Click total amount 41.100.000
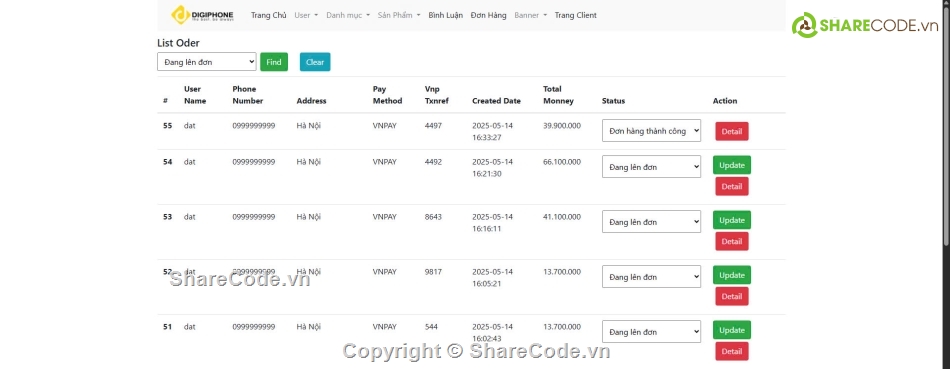The width and height of the screenshot is (950, 369). click(562, 217)
